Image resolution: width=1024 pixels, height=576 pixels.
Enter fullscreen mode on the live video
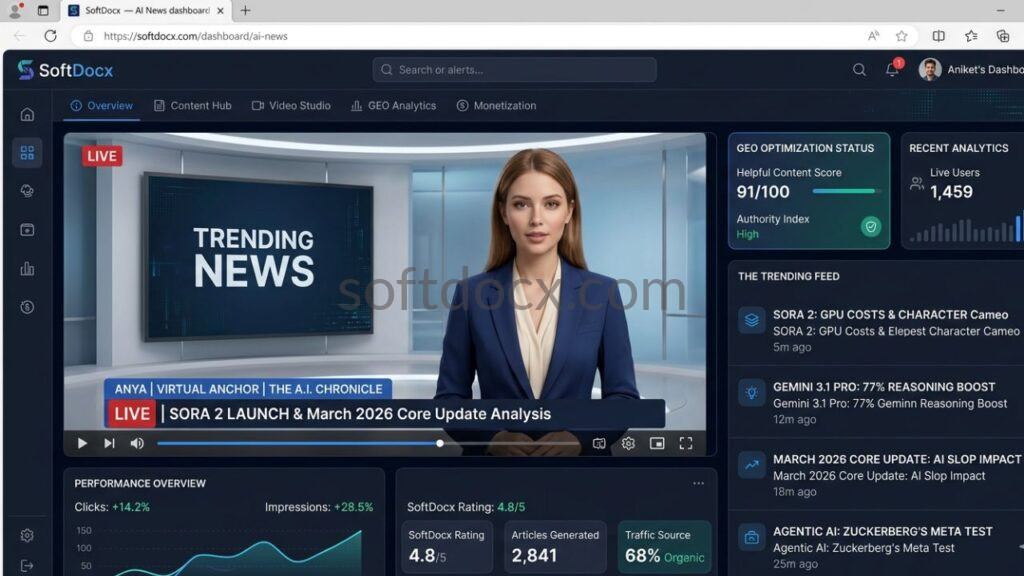pos(686,443)
